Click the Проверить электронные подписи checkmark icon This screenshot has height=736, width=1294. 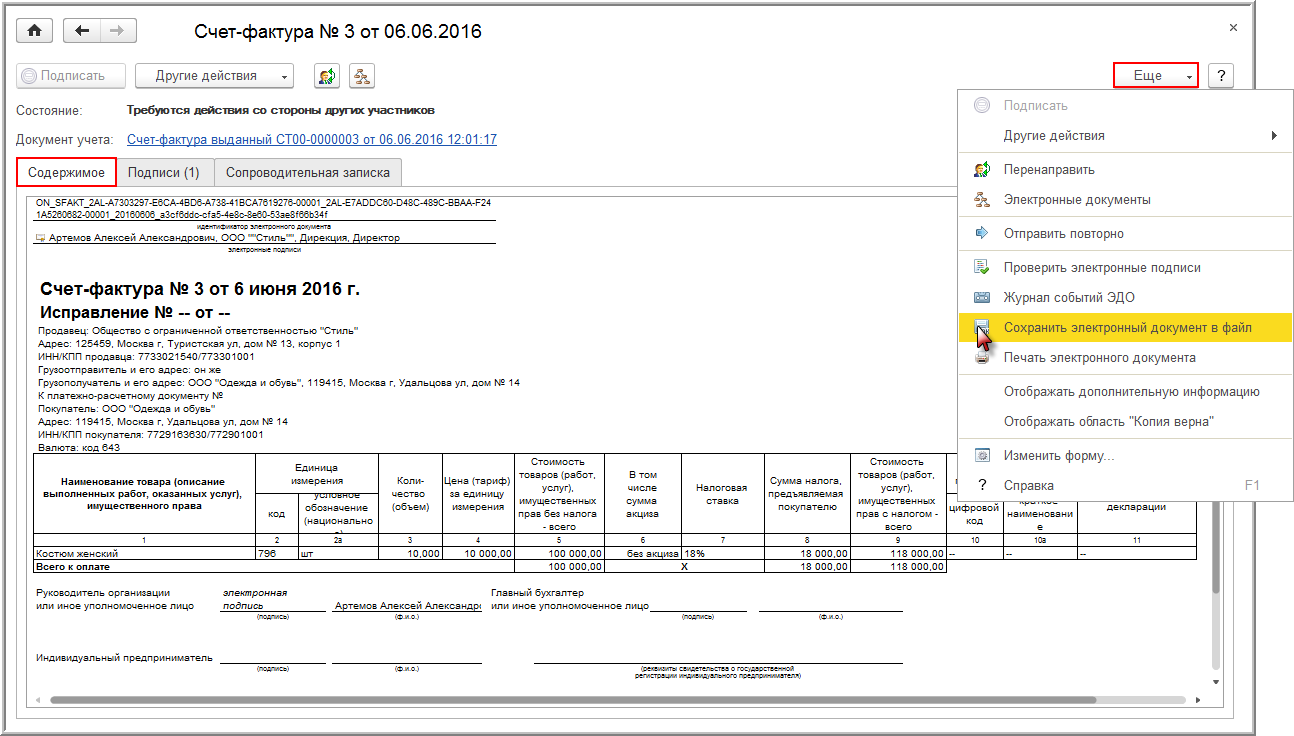(982, 268)
